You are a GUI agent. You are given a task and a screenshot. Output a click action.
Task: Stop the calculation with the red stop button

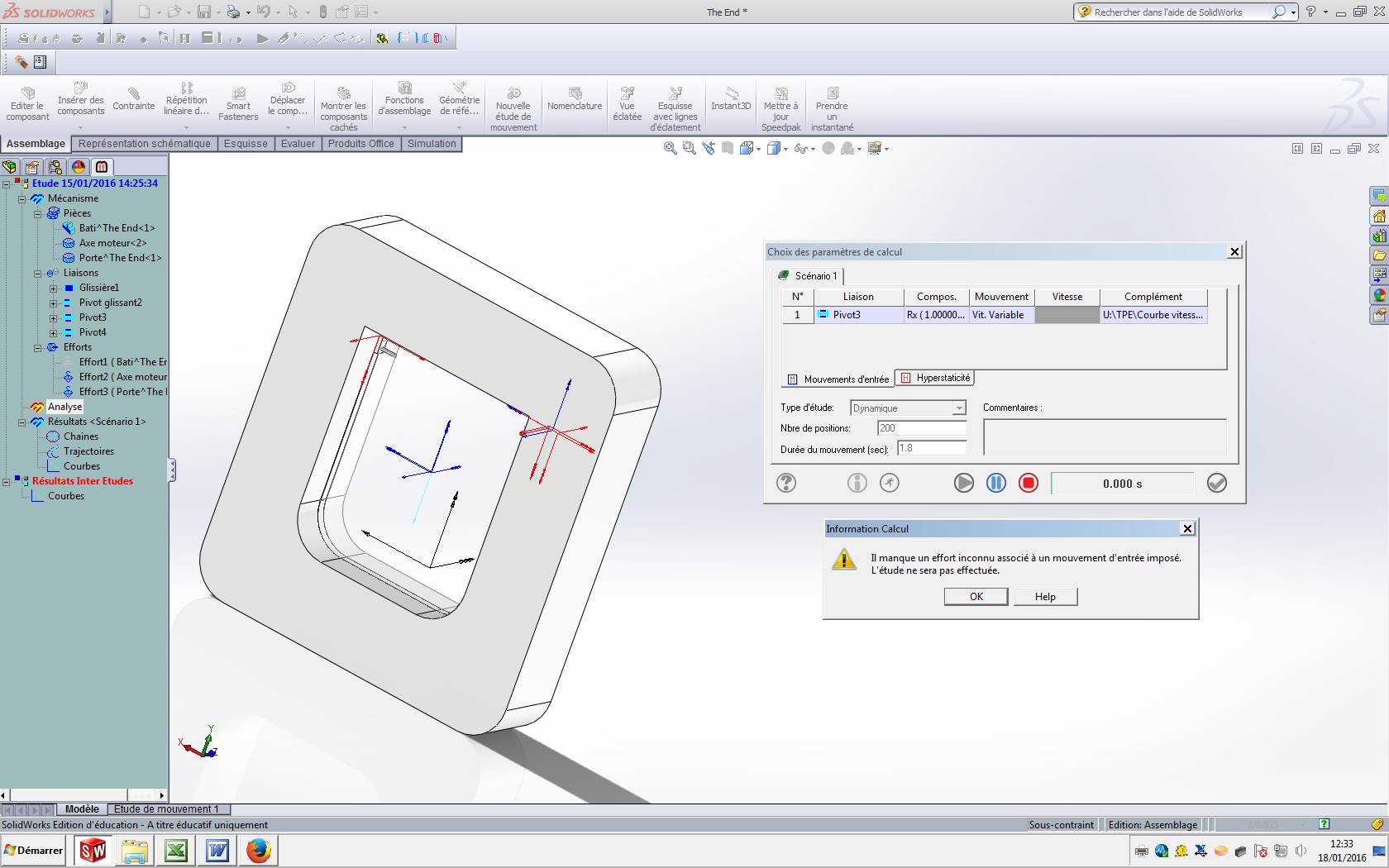tap(1029, 483)
